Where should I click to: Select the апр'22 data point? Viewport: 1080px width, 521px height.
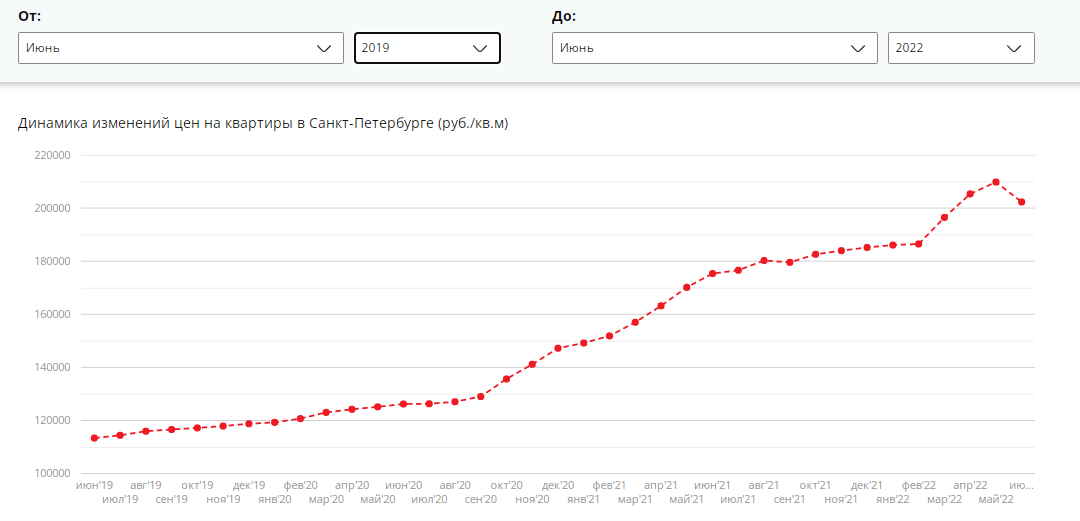click(x=970, y=194)
